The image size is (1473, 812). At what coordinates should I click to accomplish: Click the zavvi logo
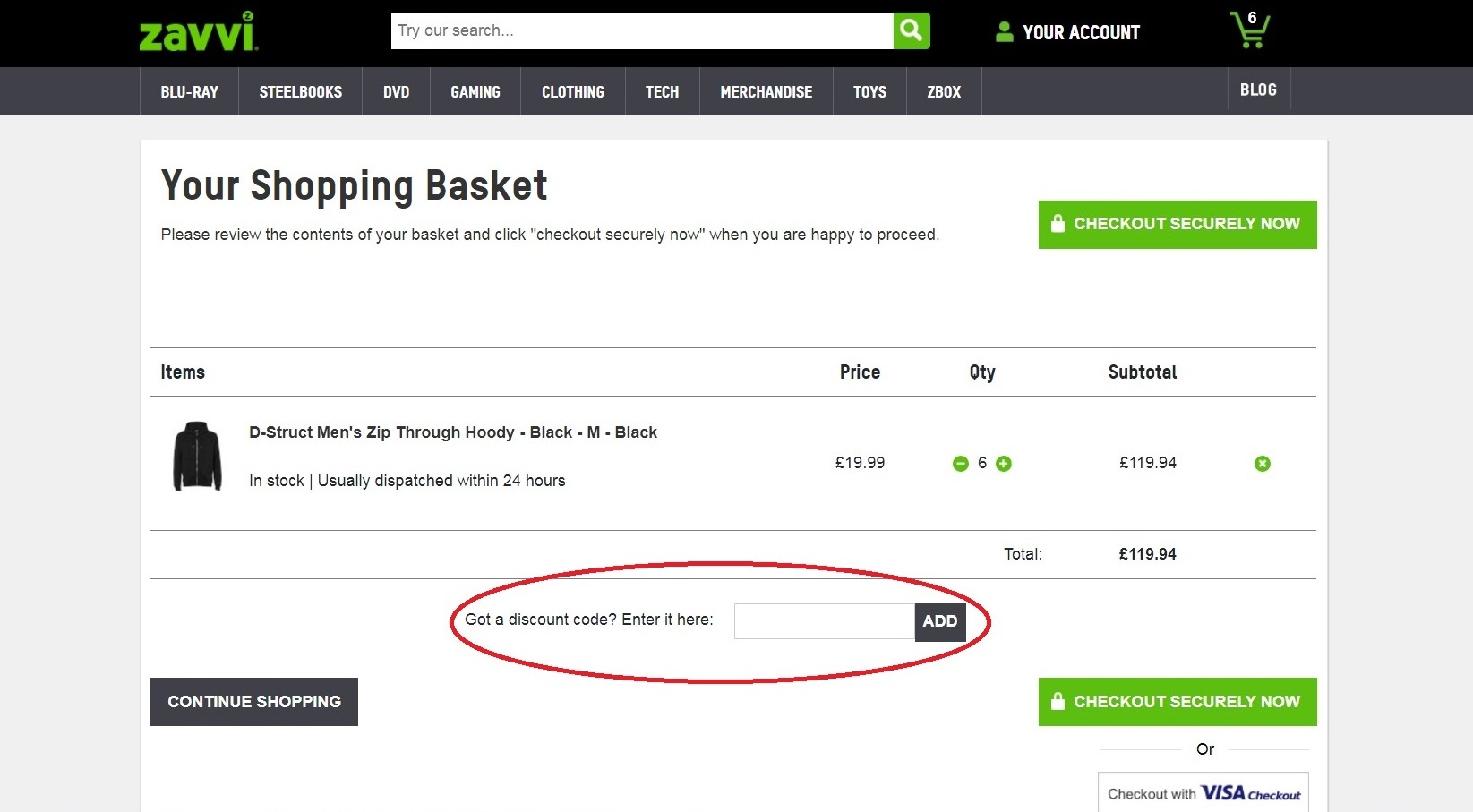tap(198, 33)
